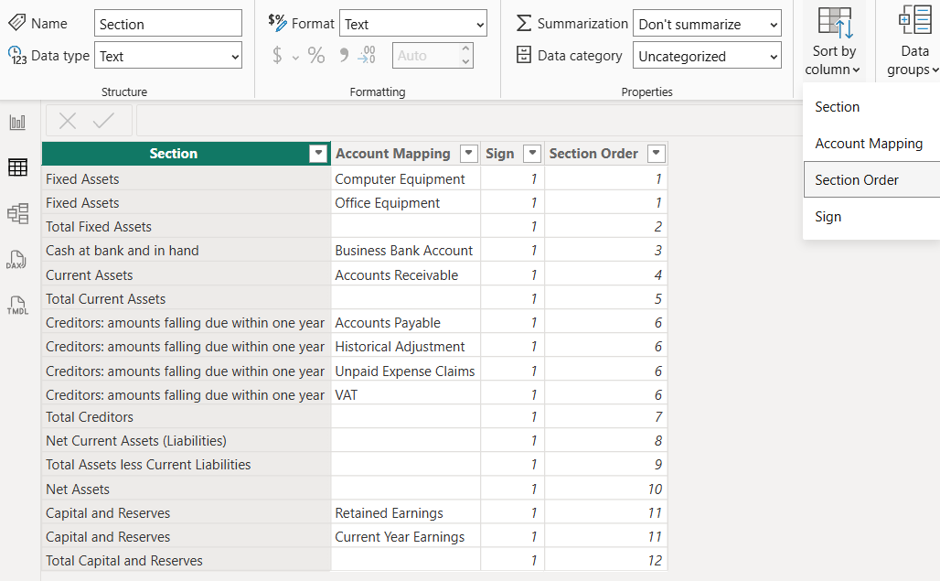
Task: Click Net Current Assets (Liabilities) cell
Action: pyautogui.click(x=186, y=441)
